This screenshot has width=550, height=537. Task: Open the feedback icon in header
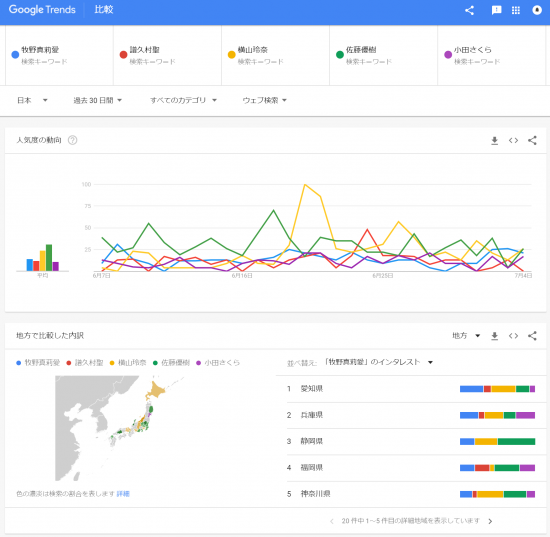(x=496, y=10)
